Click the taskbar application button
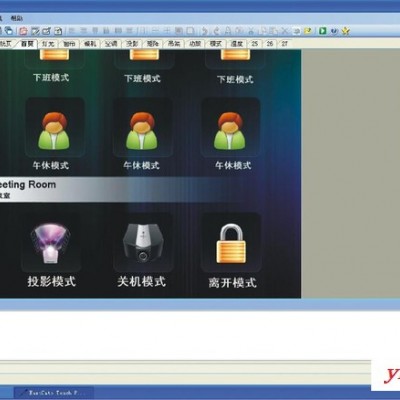 tap(53, 393)
